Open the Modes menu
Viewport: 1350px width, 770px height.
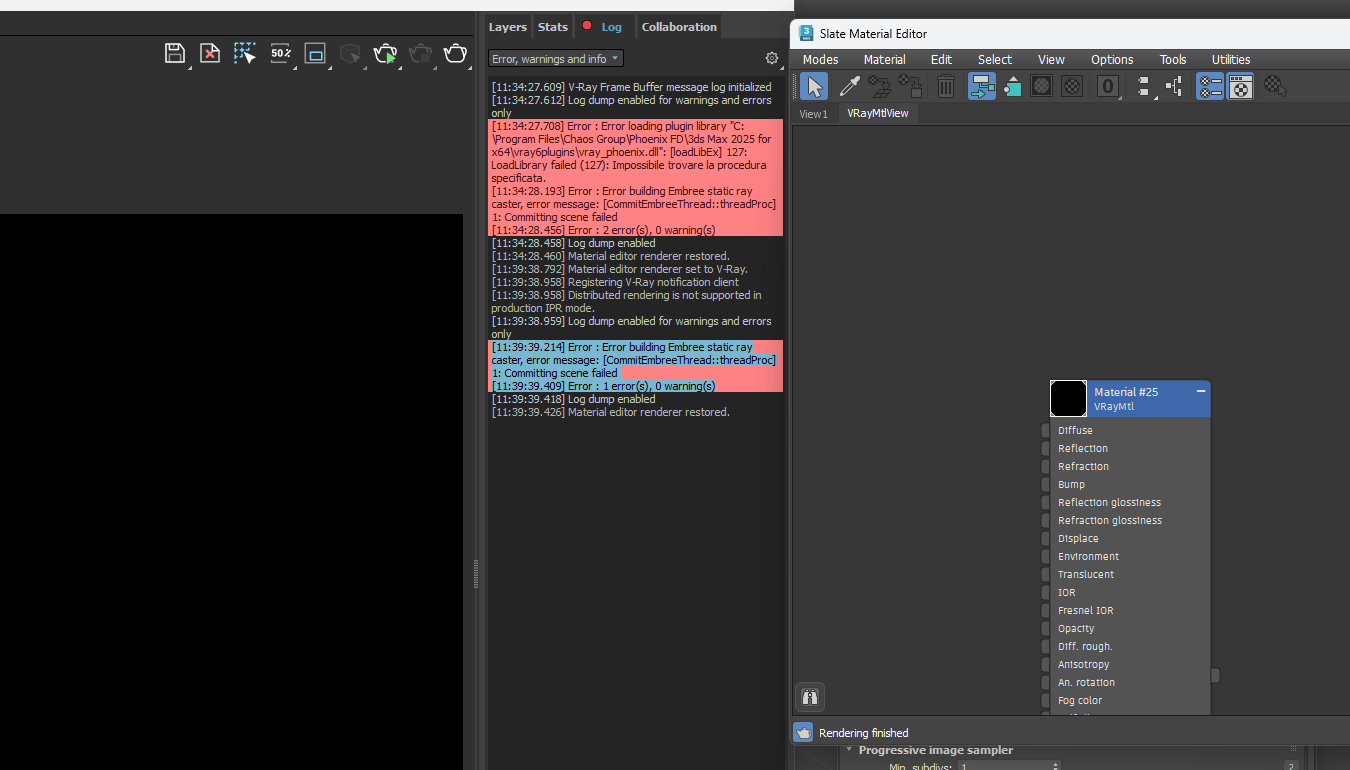click(821, 60)
